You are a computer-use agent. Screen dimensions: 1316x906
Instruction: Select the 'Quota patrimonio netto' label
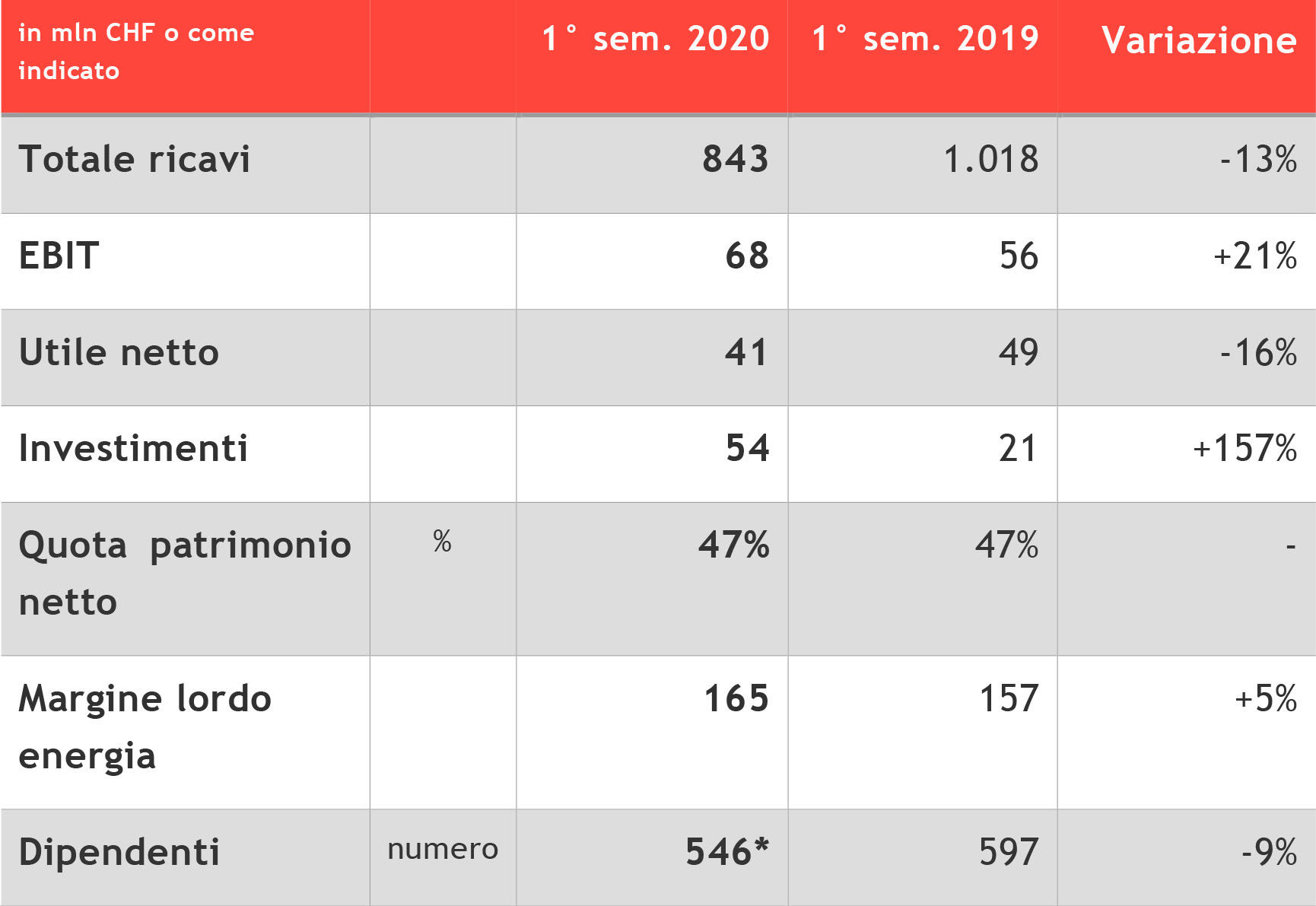185,573
